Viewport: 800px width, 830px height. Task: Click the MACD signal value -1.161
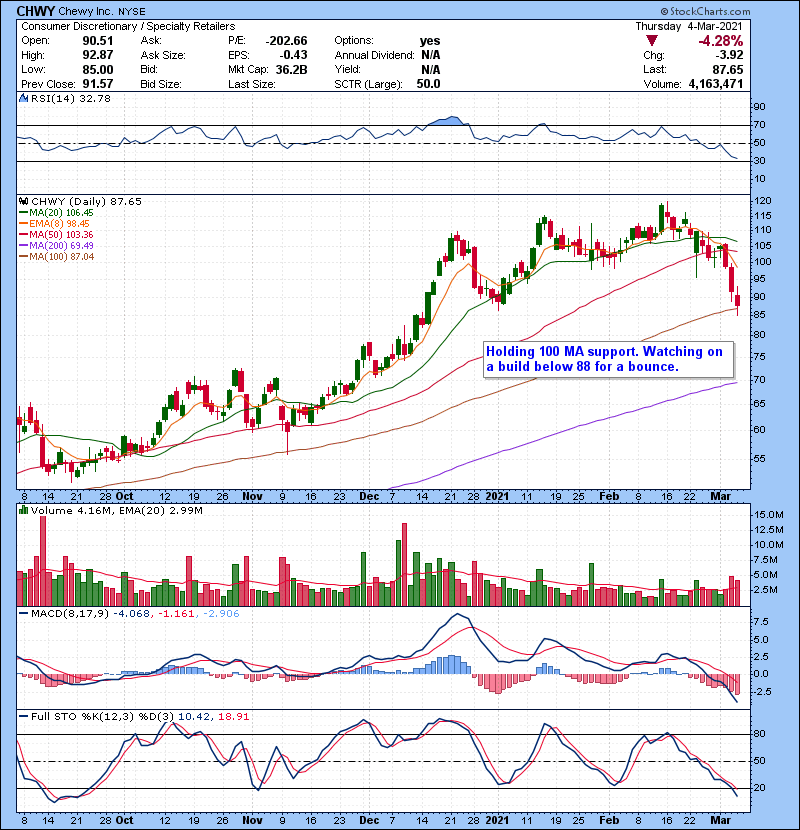(176, 614)
